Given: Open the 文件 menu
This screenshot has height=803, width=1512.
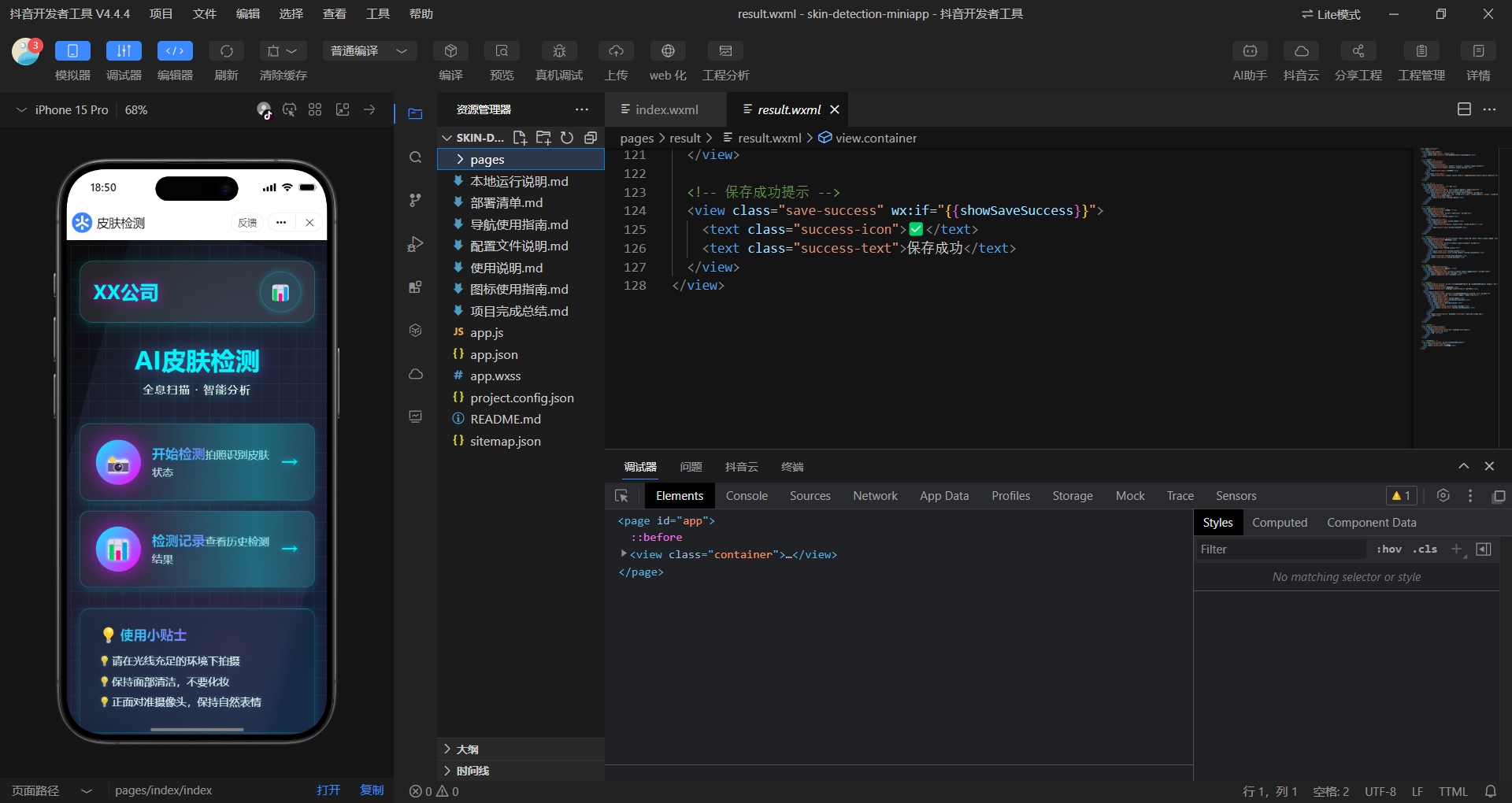Looking at the screenshot, I should pos(204,14).
